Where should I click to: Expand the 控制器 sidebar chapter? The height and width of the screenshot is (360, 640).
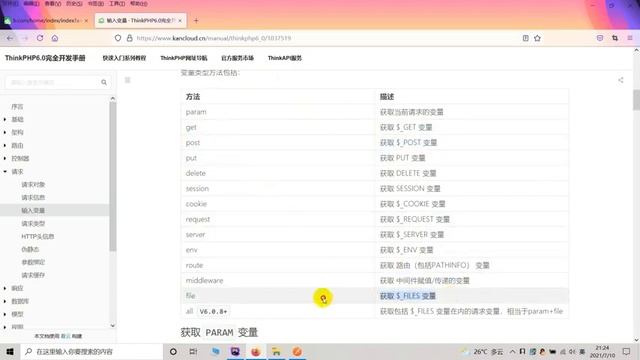(x=5, y=158)
